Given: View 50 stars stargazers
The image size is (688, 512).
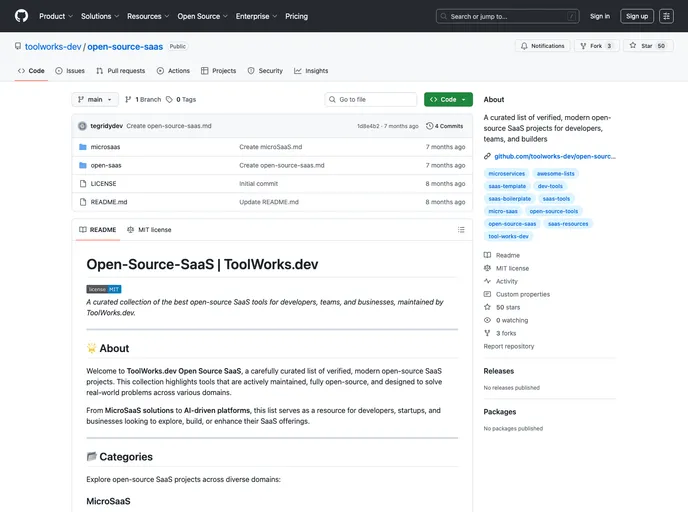Looking at the screenshot, I should (502, 308).
